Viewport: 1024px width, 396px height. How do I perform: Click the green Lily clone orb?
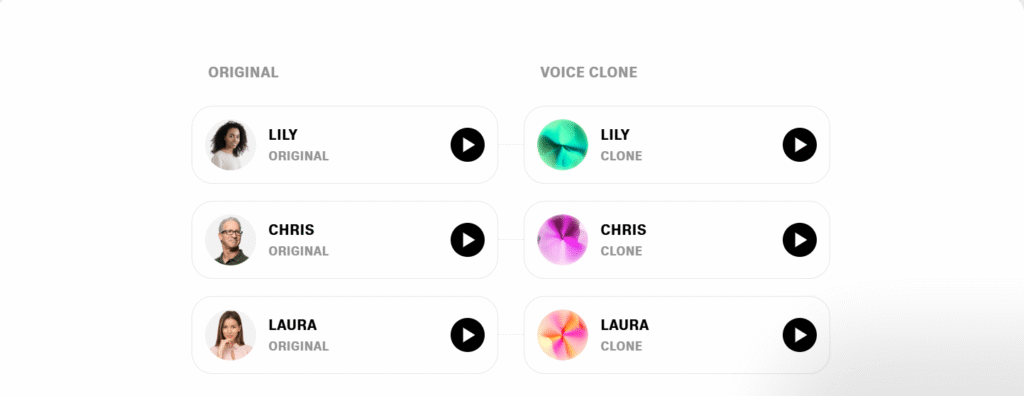click(562, 144)
